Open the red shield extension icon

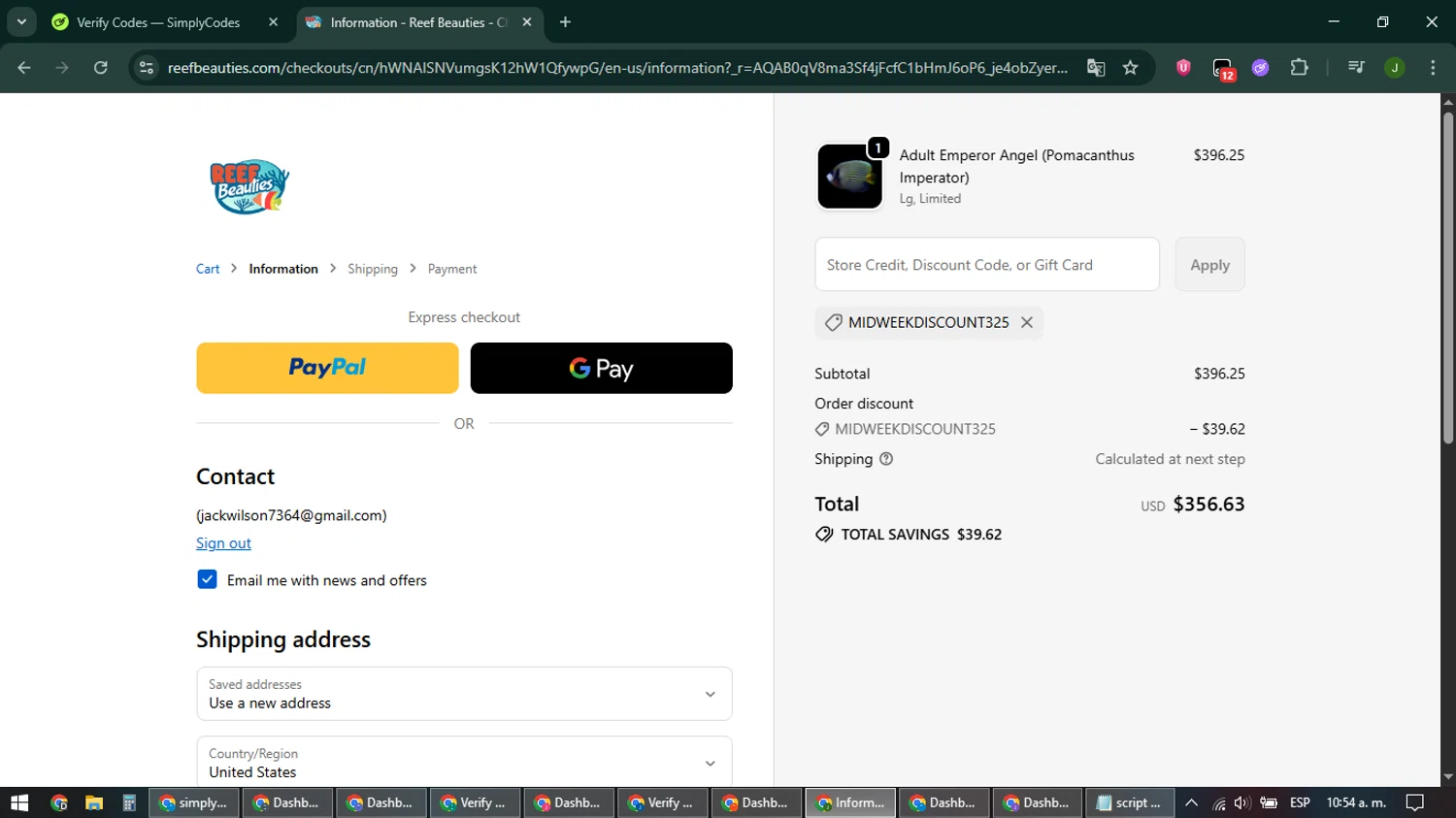(x=1183, y=68)
